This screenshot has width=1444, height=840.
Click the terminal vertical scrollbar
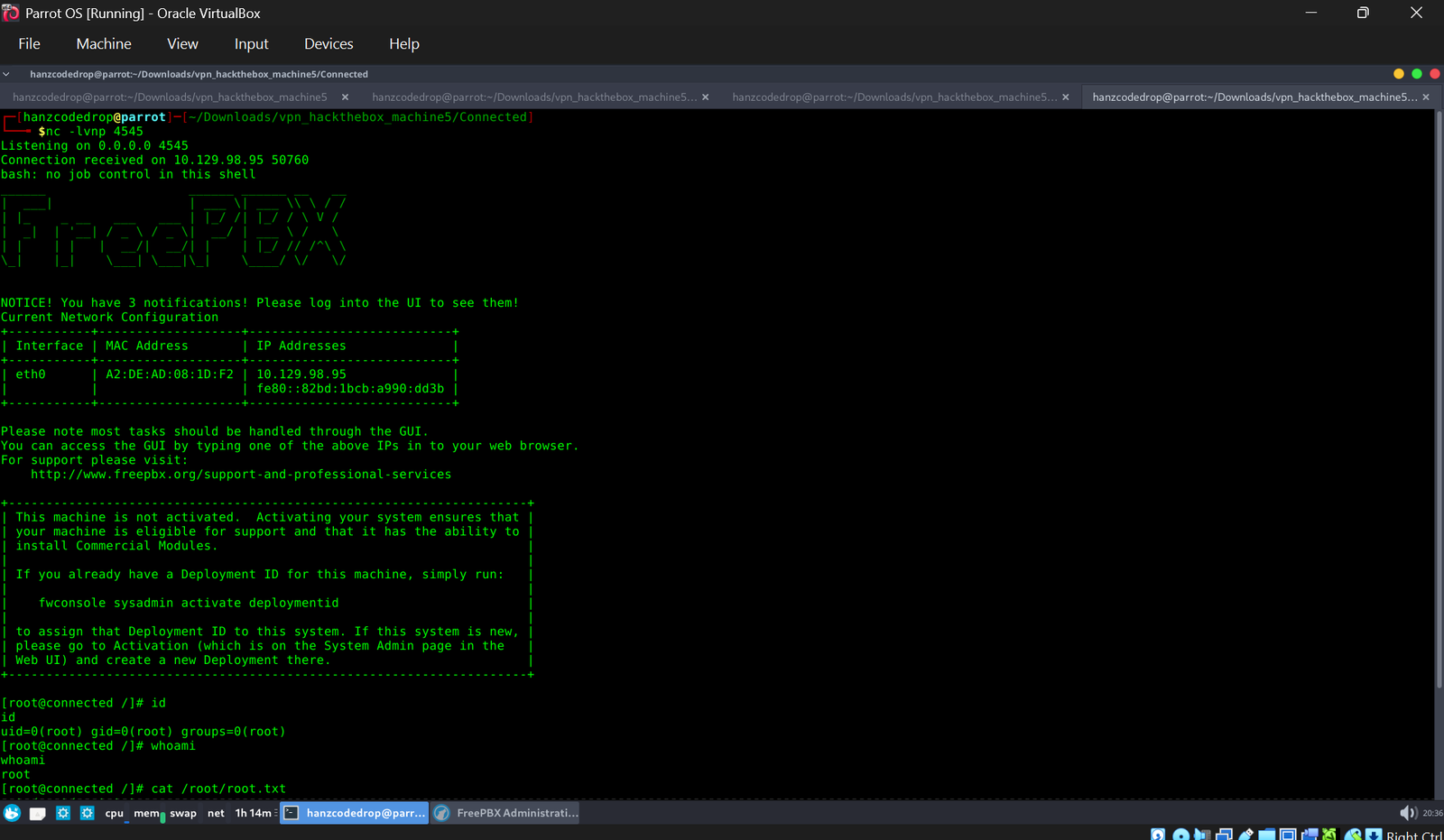pos(1439,402)
